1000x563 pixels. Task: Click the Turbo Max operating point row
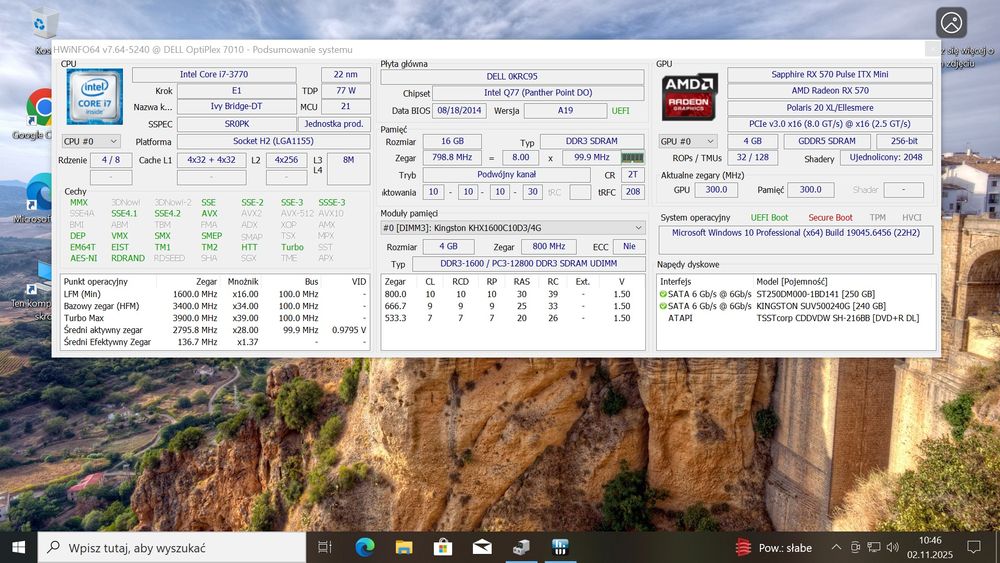tap(215, 318)
